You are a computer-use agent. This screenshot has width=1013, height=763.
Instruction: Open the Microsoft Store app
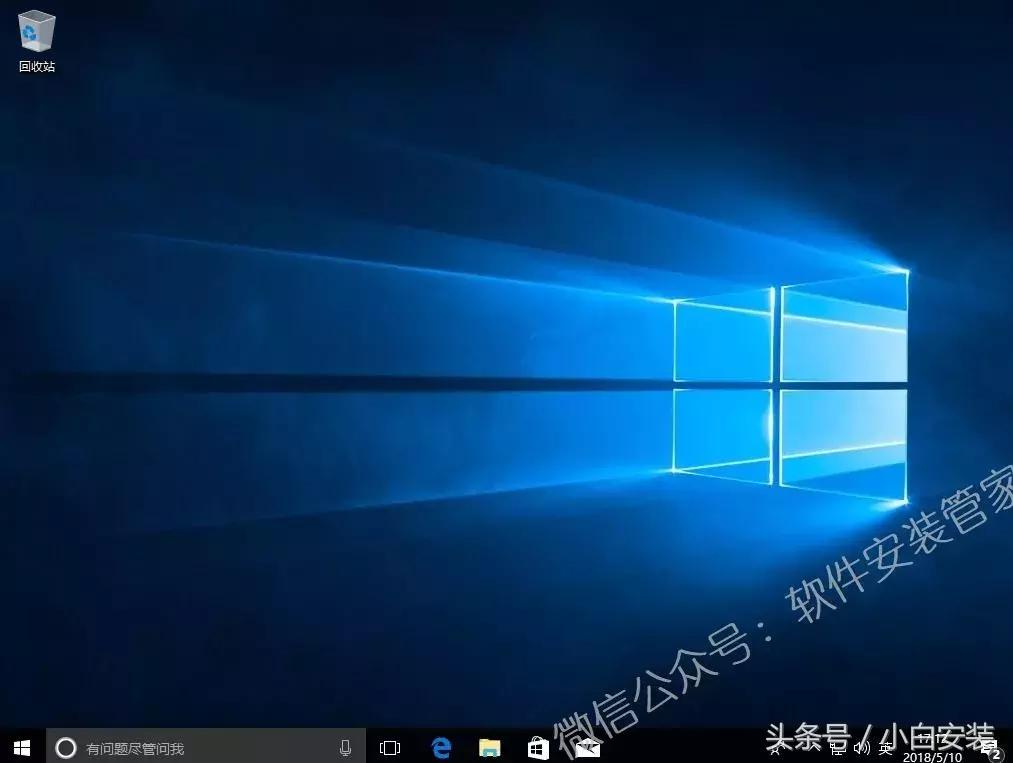pyautogui.click(x=537, y=747)
